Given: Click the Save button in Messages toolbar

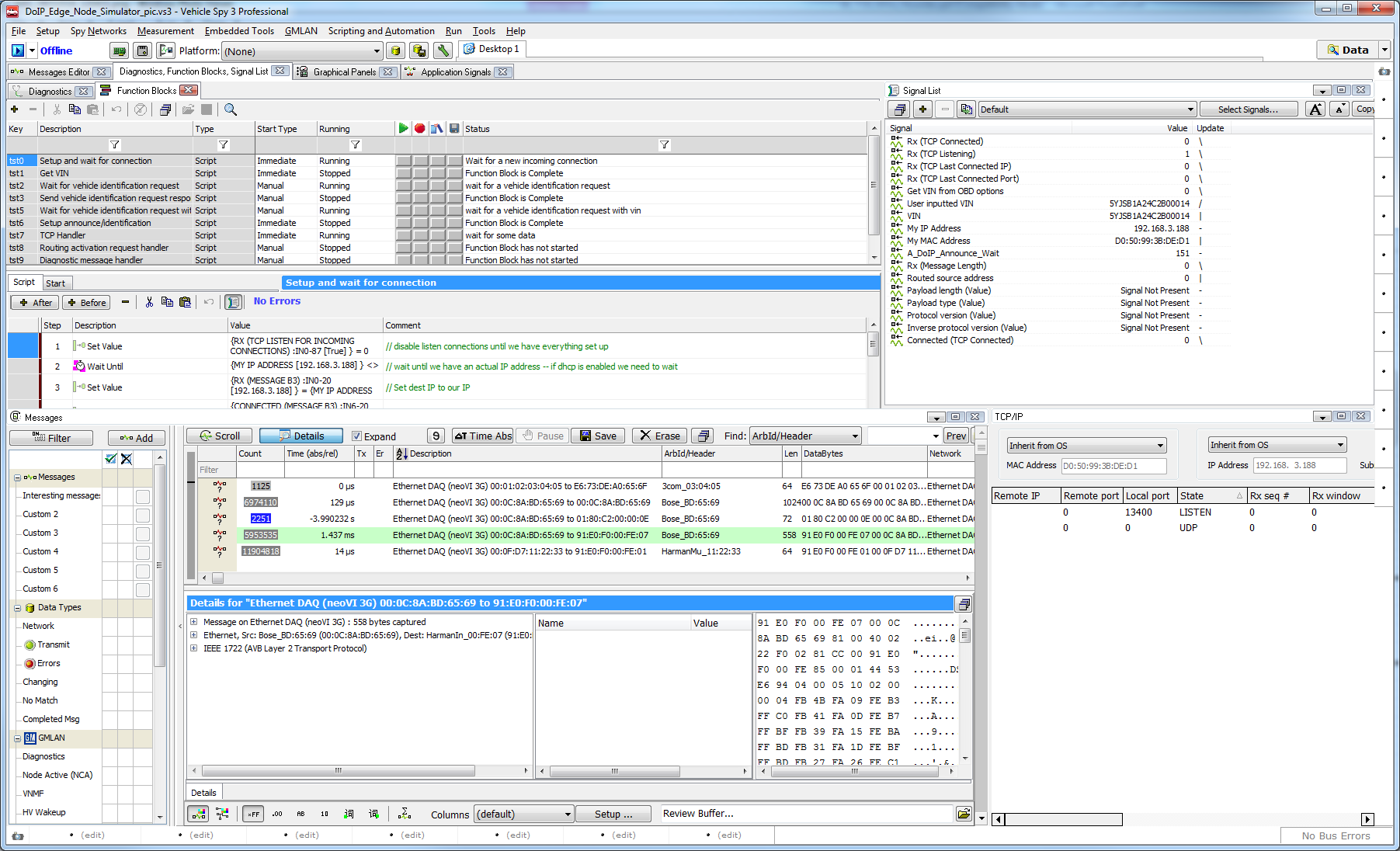Looking at the screenshot, I should point(598,436).
